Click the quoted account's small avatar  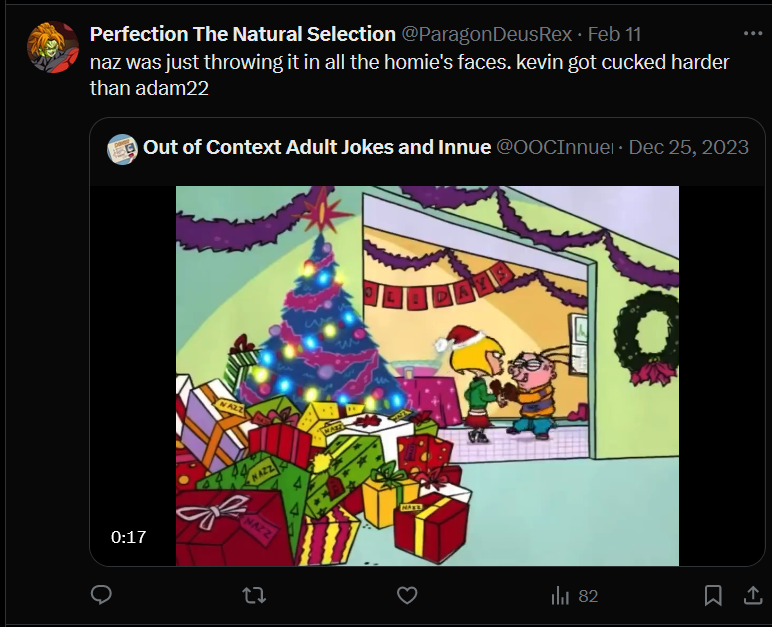pyautogui.click(x=122, y=148)
